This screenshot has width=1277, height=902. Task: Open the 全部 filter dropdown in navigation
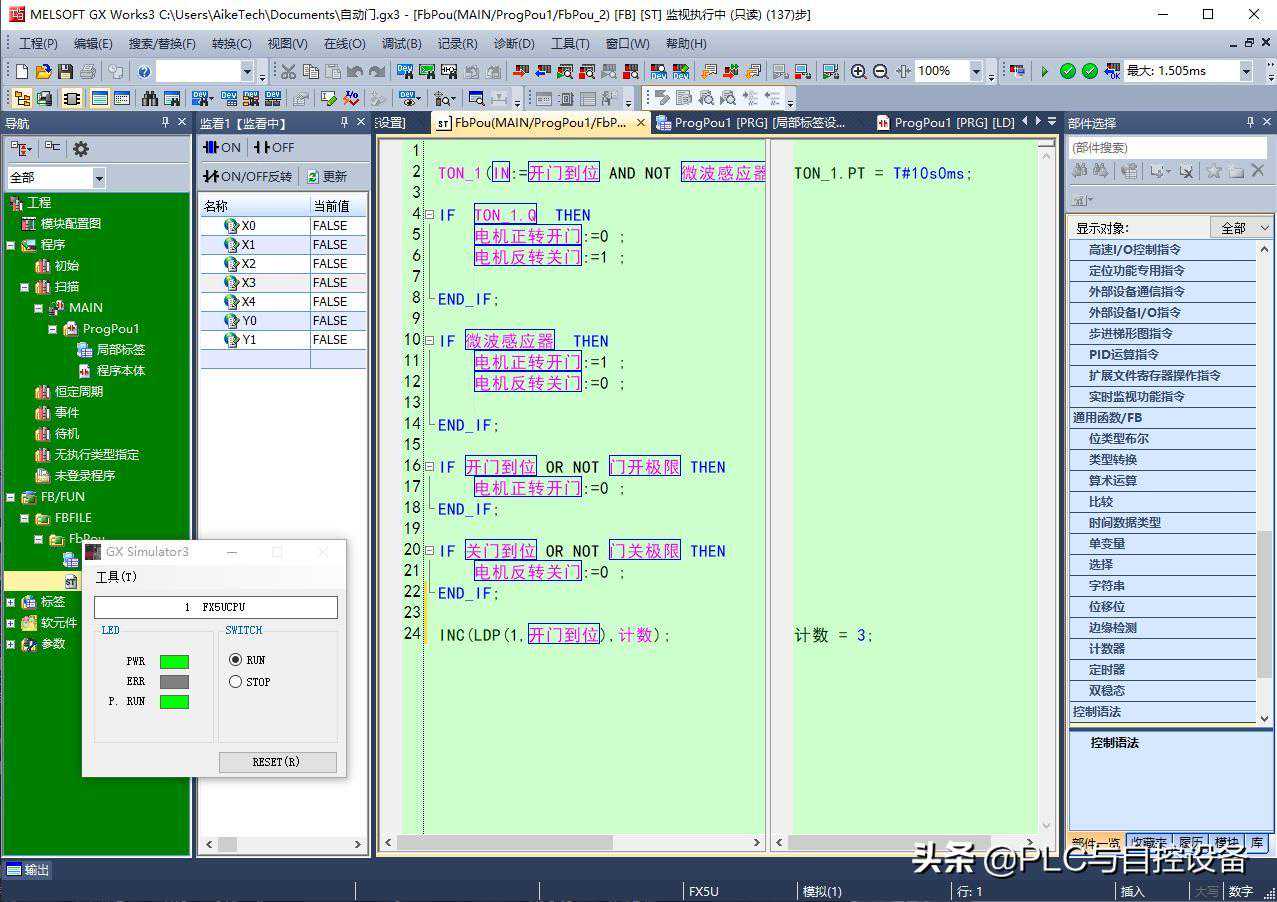click(x=98, y=178)
